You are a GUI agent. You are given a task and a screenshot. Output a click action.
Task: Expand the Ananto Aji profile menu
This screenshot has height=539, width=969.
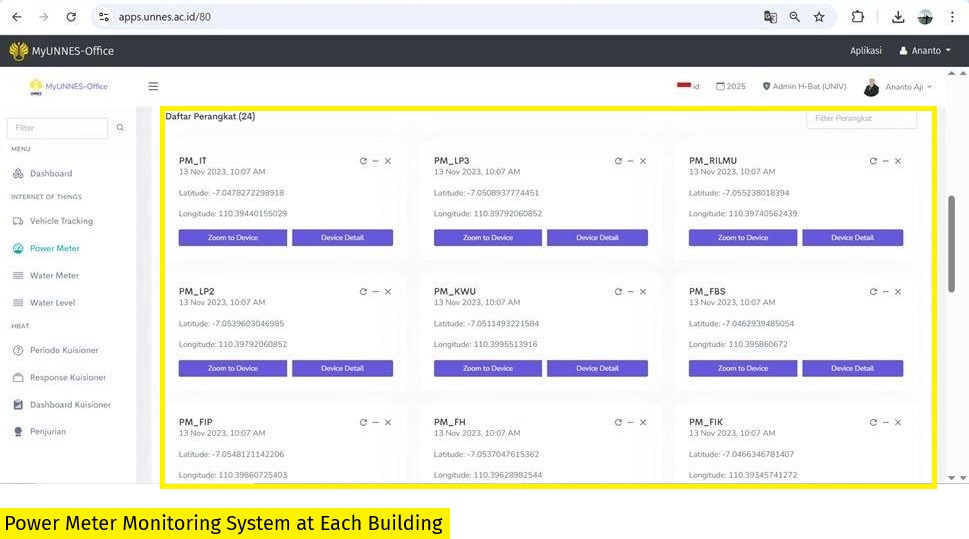(898, 87)
